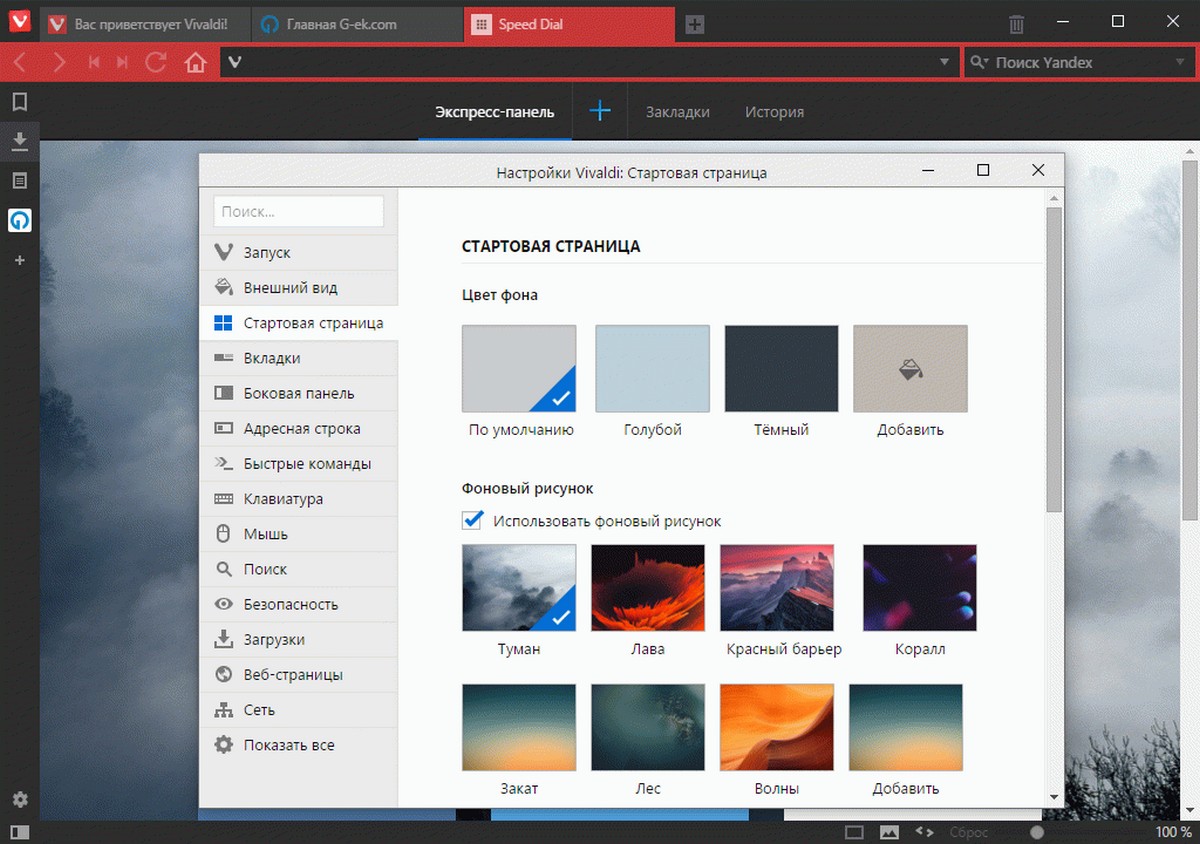Choose the Туман background image
Screen dimensions: 1200x844
coord(519,588)
